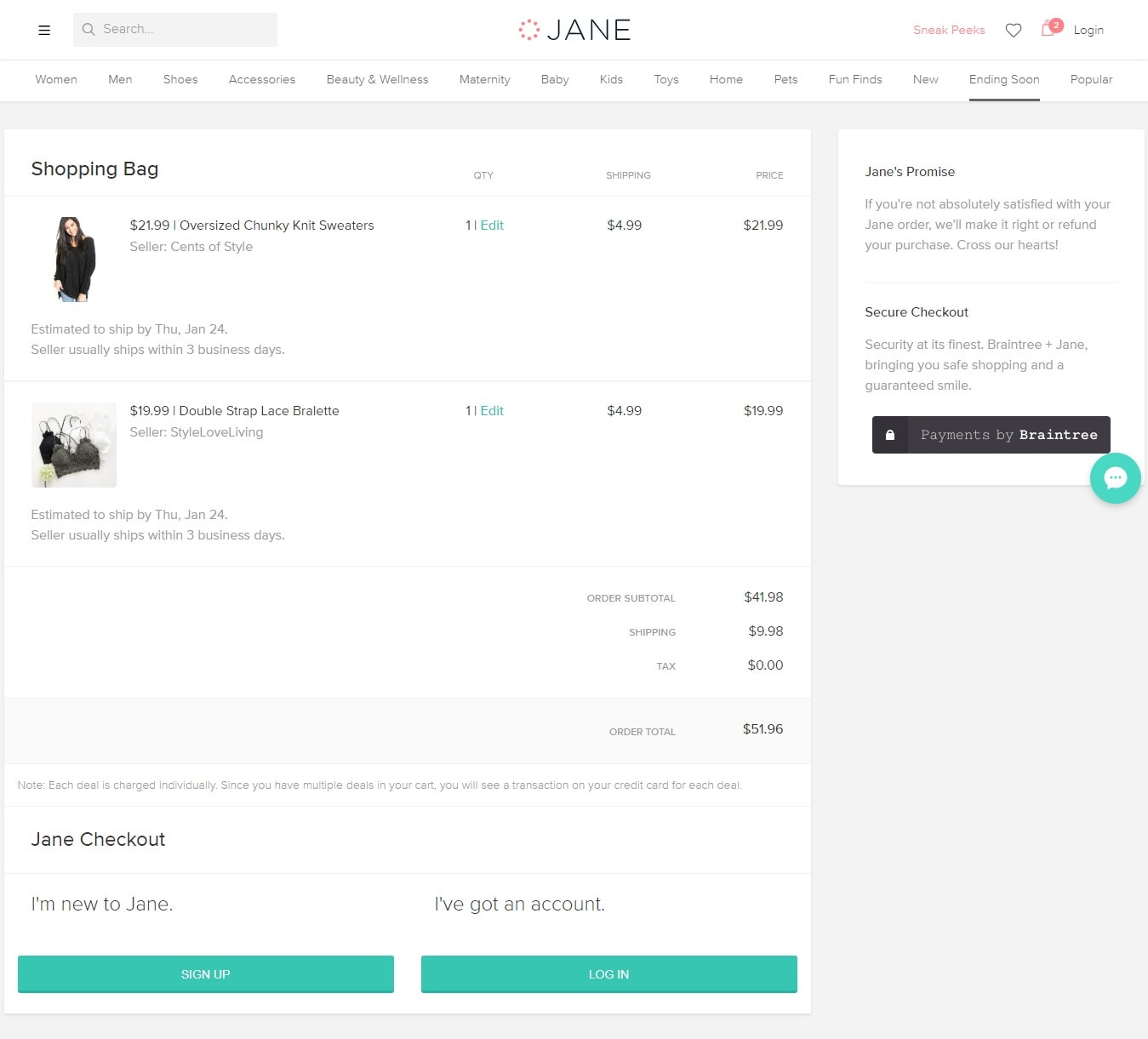Open the Shoes category
The image size is (1148, 1039).
[x=180, y=79]
